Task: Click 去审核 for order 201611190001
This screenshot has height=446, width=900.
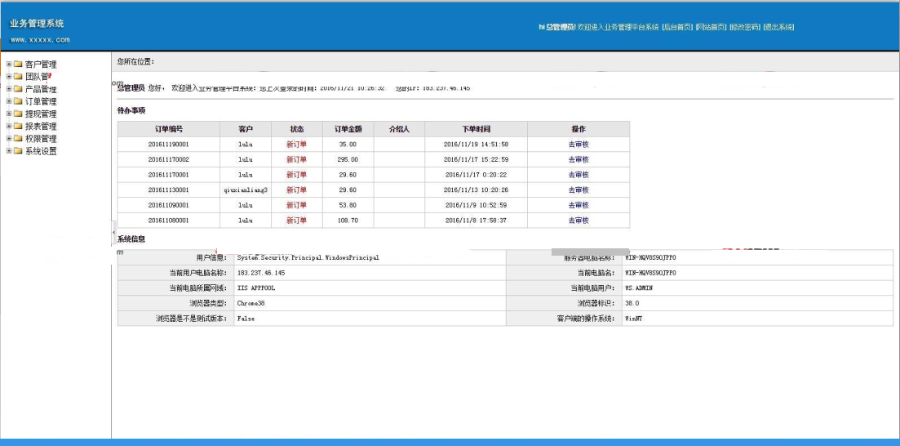Action: pyautogui.click(x=579, y=144)
